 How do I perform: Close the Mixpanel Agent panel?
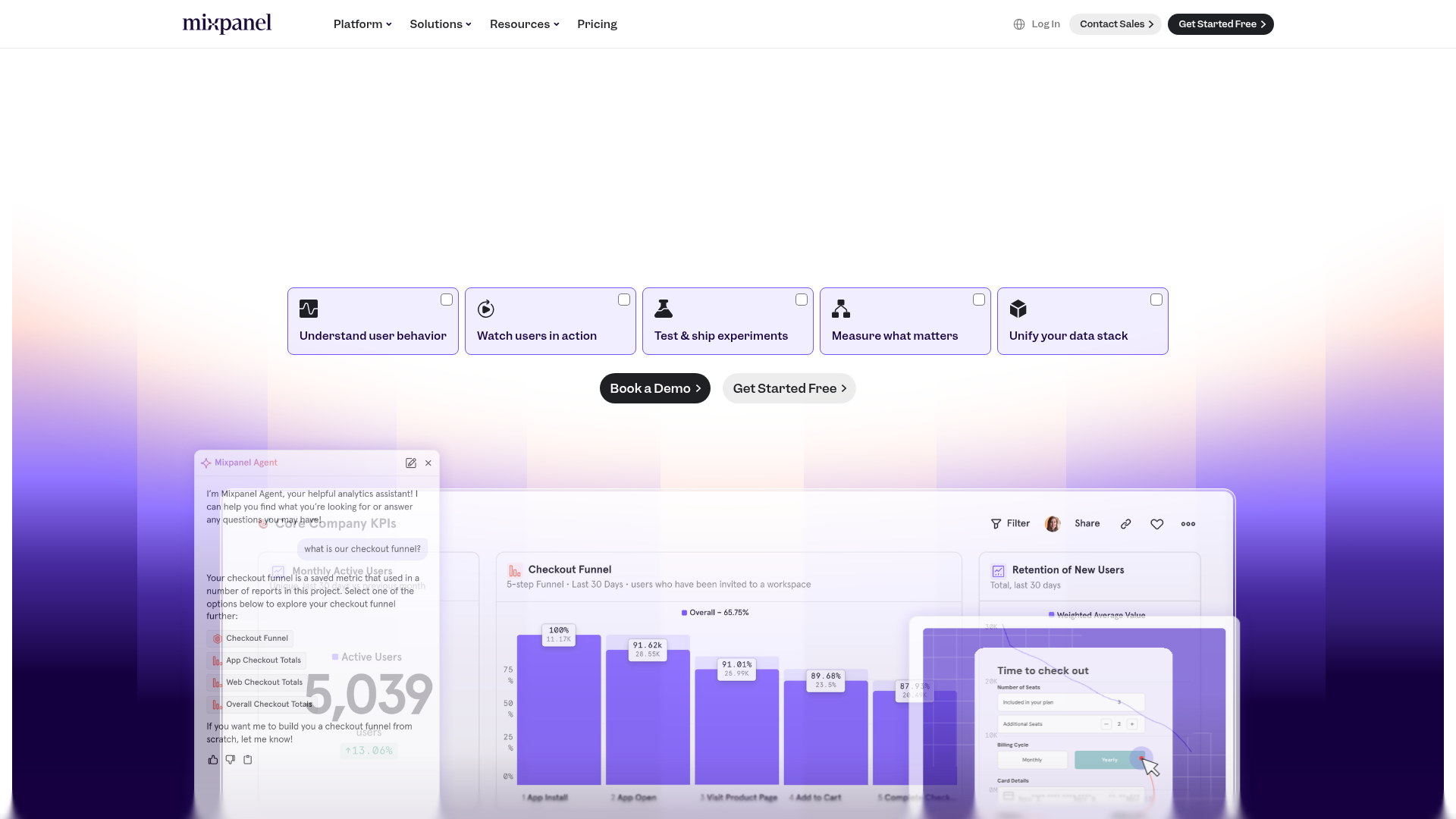tap(428, 463)
